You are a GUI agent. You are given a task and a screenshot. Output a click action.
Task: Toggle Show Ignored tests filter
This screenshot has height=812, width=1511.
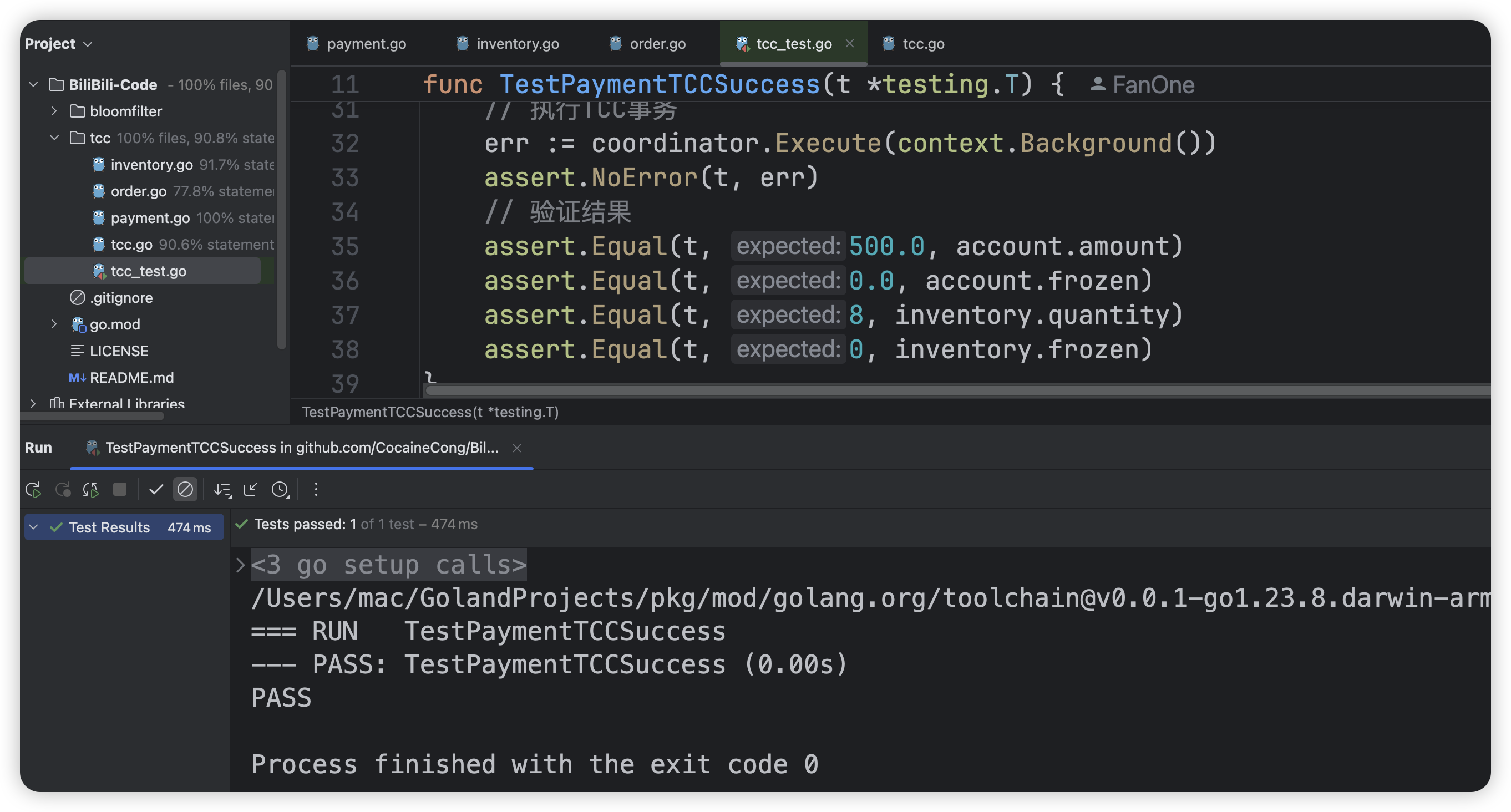point(185,489)
